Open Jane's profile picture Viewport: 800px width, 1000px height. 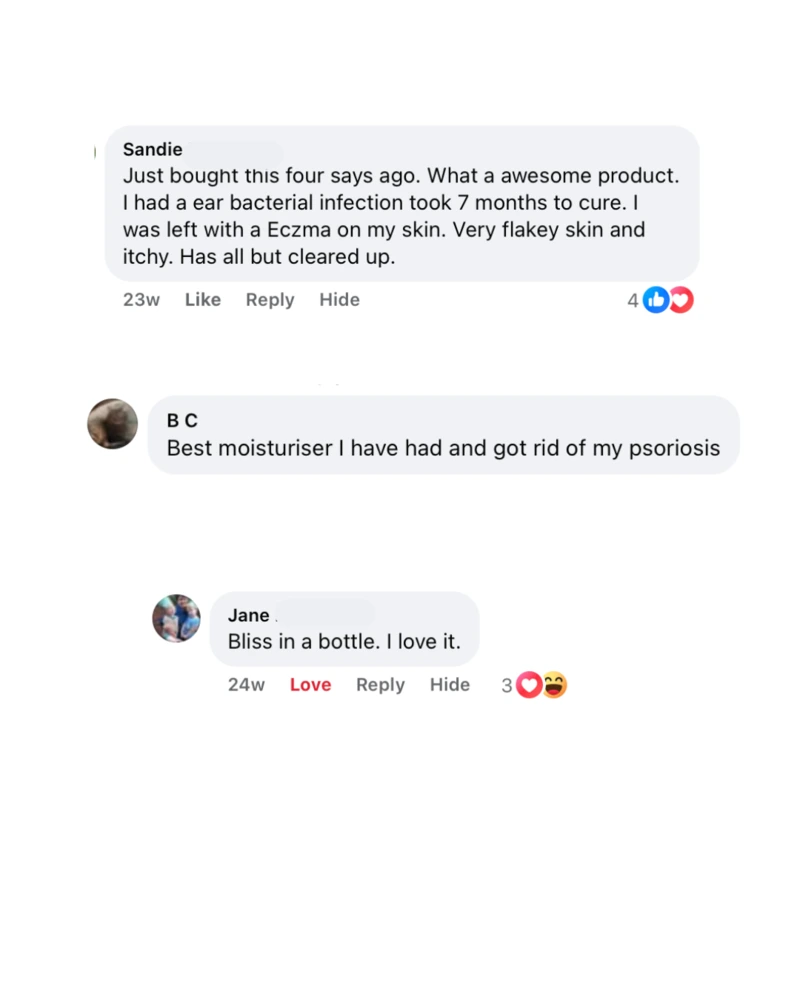[176, 618]
